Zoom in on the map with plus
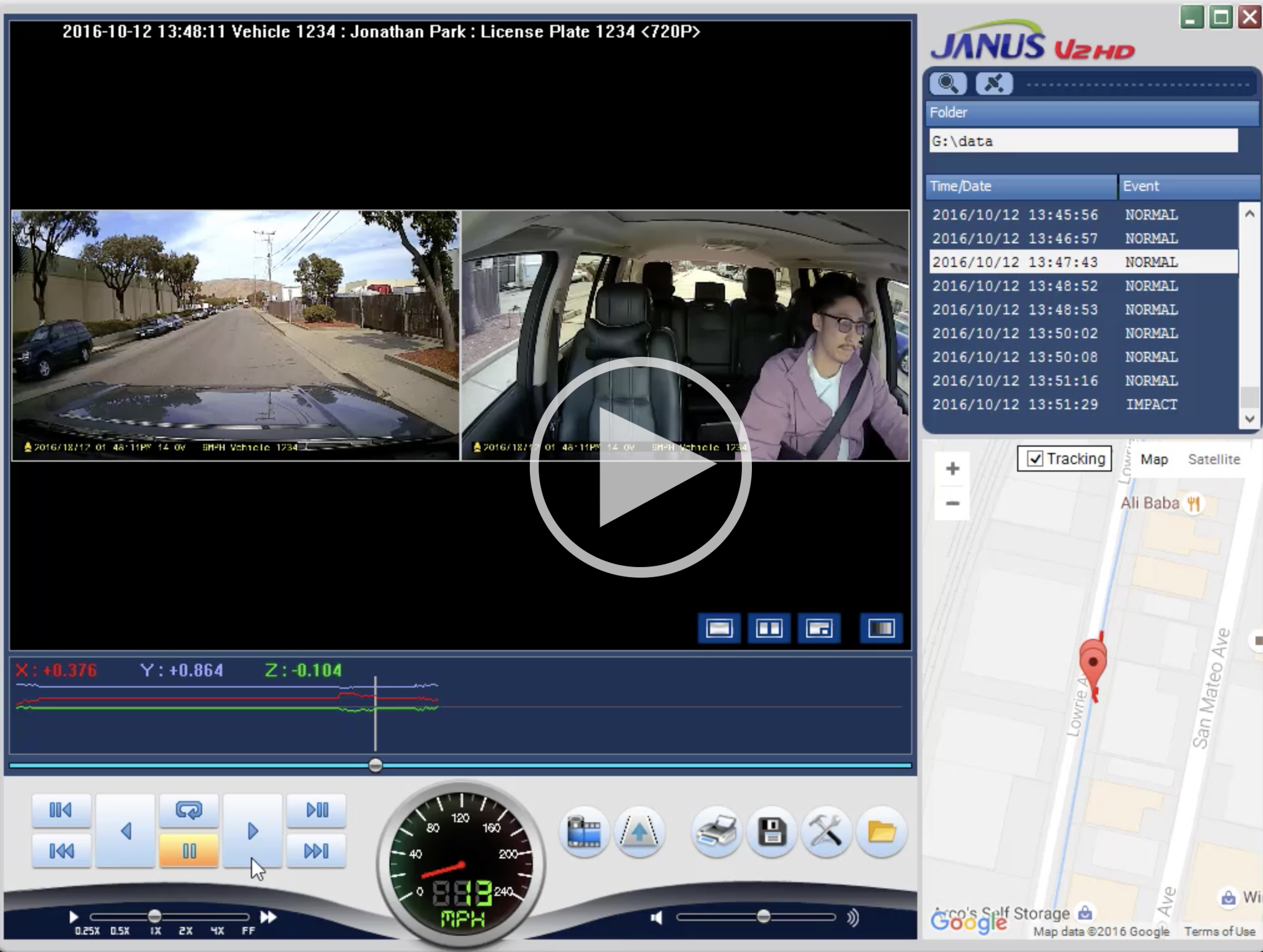Image resolution: width=1263 pixels, height=952 pixels. (952, 469)
